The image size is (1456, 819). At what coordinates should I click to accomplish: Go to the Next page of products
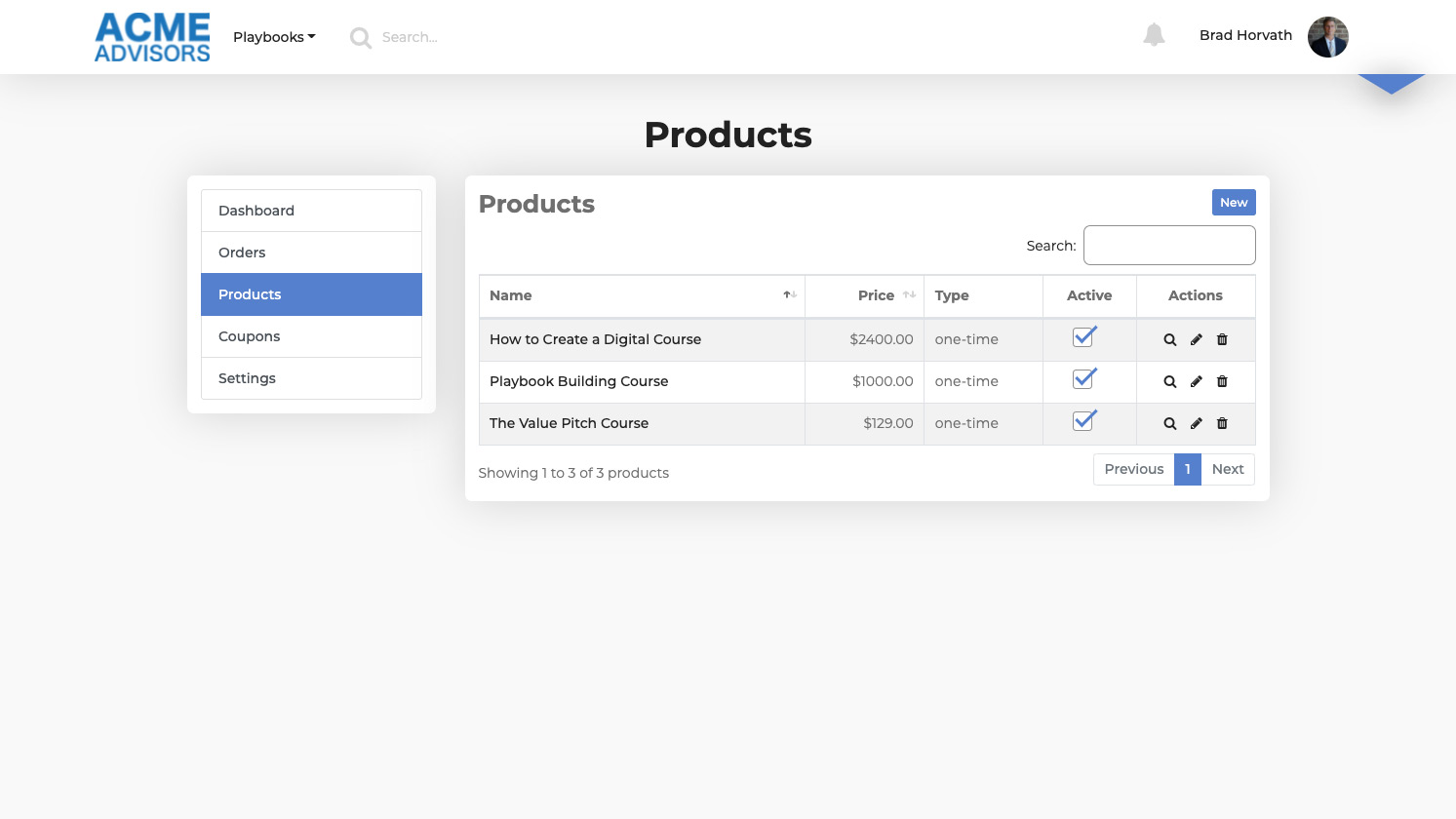(x=1227, y=469)
